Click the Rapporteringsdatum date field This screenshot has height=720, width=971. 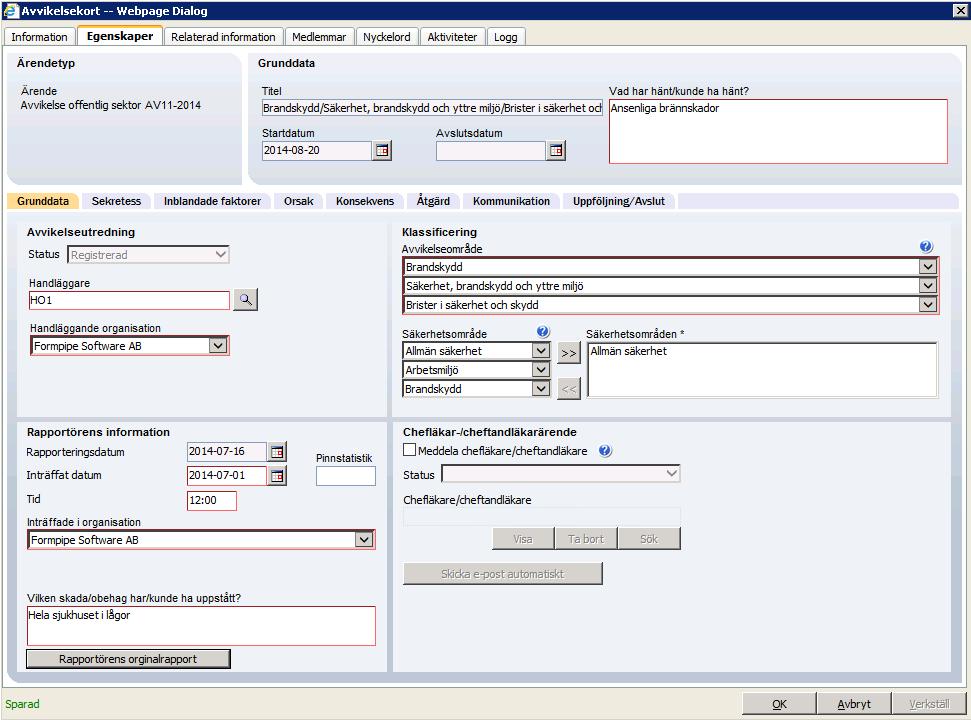tap(227, 451)
